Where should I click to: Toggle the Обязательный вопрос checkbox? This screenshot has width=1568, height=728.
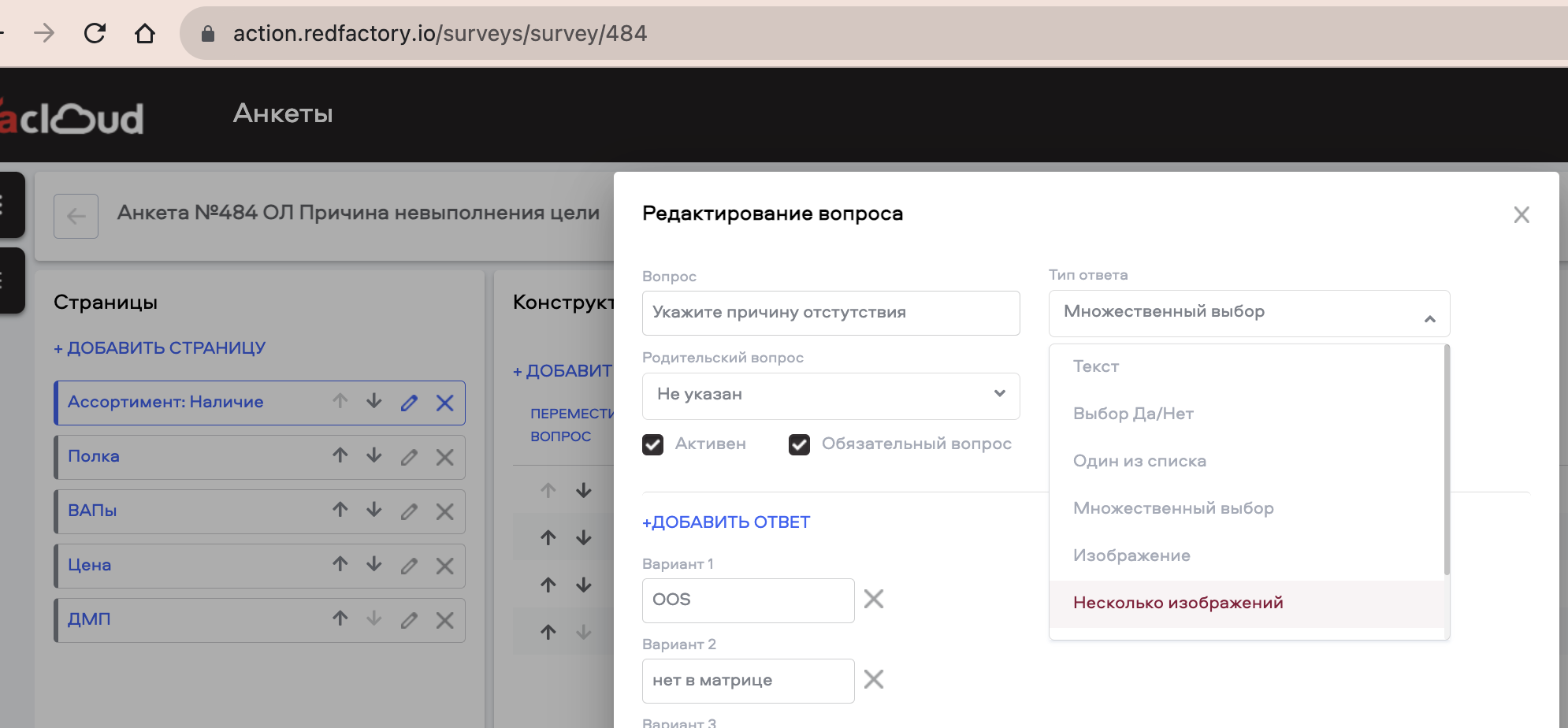click(x=799, y=444)
